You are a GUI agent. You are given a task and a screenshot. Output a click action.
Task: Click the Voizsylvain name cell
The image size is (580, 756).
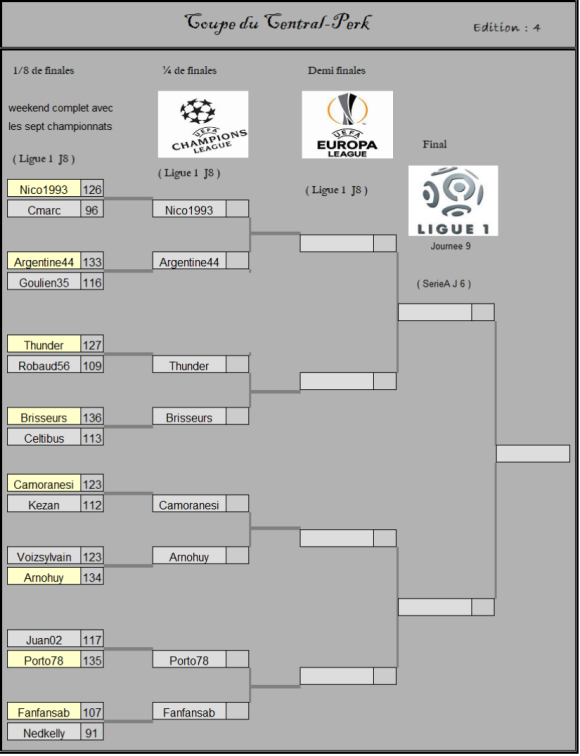pos(44,556)
